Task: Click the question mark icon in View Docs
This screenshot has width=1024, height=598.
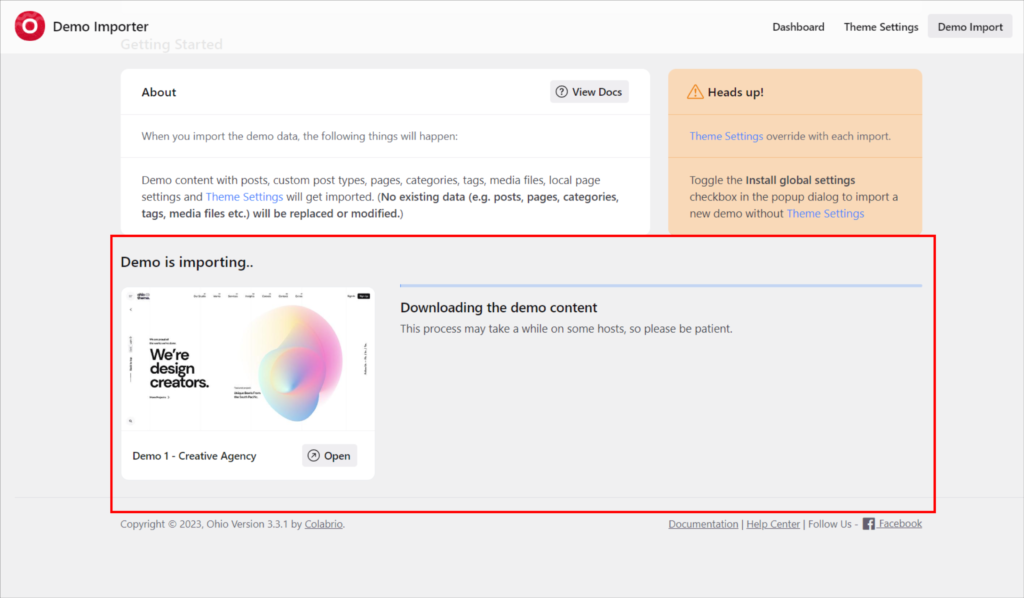Action: point(561,92)
